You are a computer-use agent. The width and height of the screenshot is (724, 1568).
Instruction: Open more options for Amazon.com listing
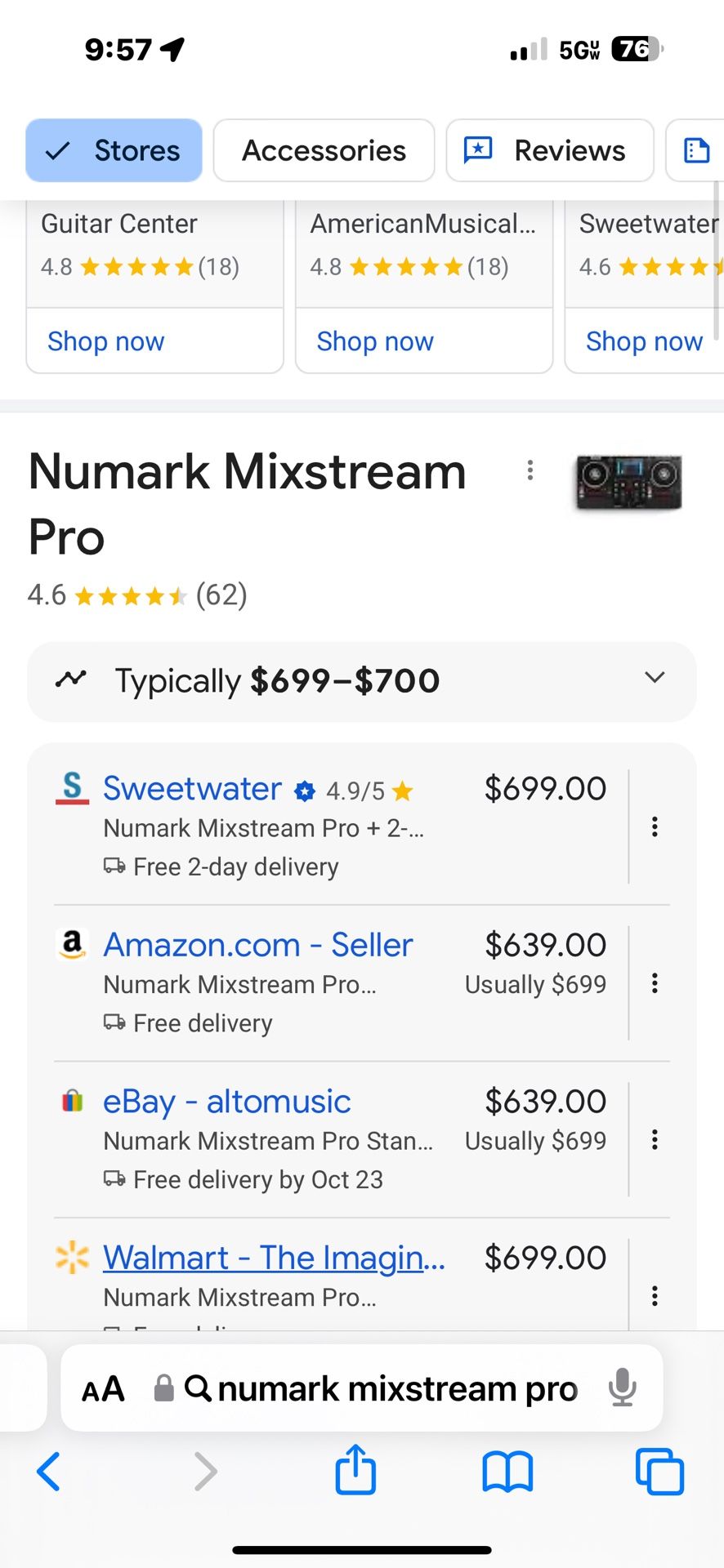pyautogui.click(x=655, y=983)
